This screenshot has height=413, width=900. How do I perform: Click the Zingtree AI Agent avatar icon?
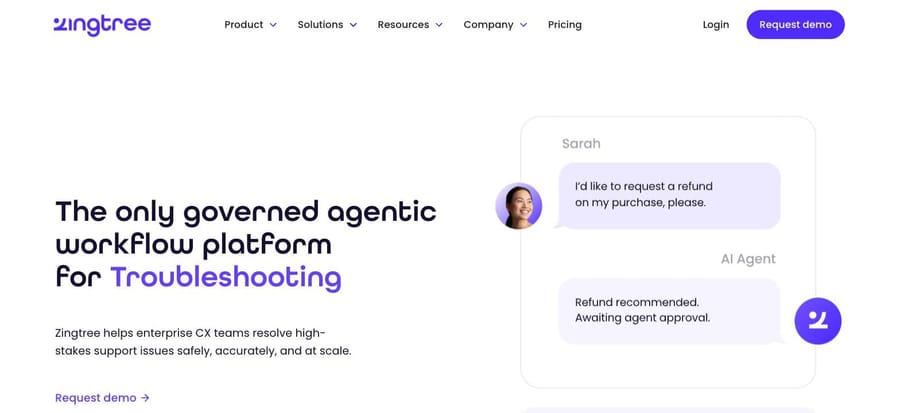tap(817, 321)
